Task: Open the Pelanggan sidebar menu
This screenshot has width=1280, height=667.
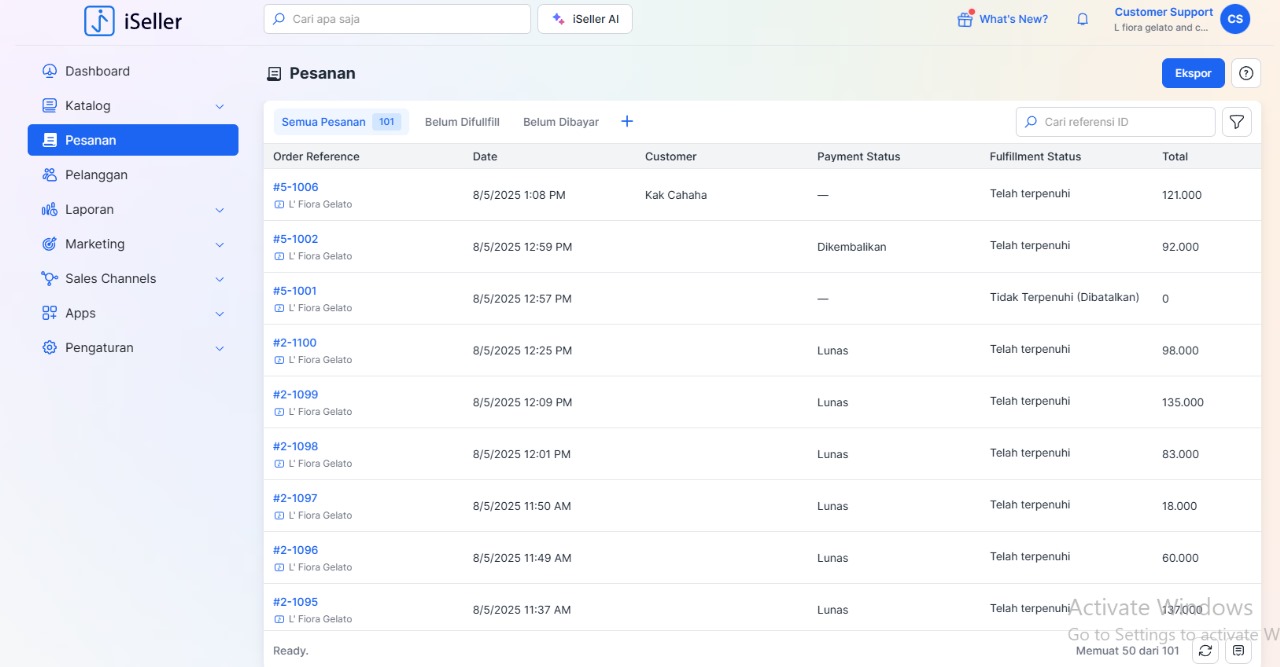Action: click(96, 175)
